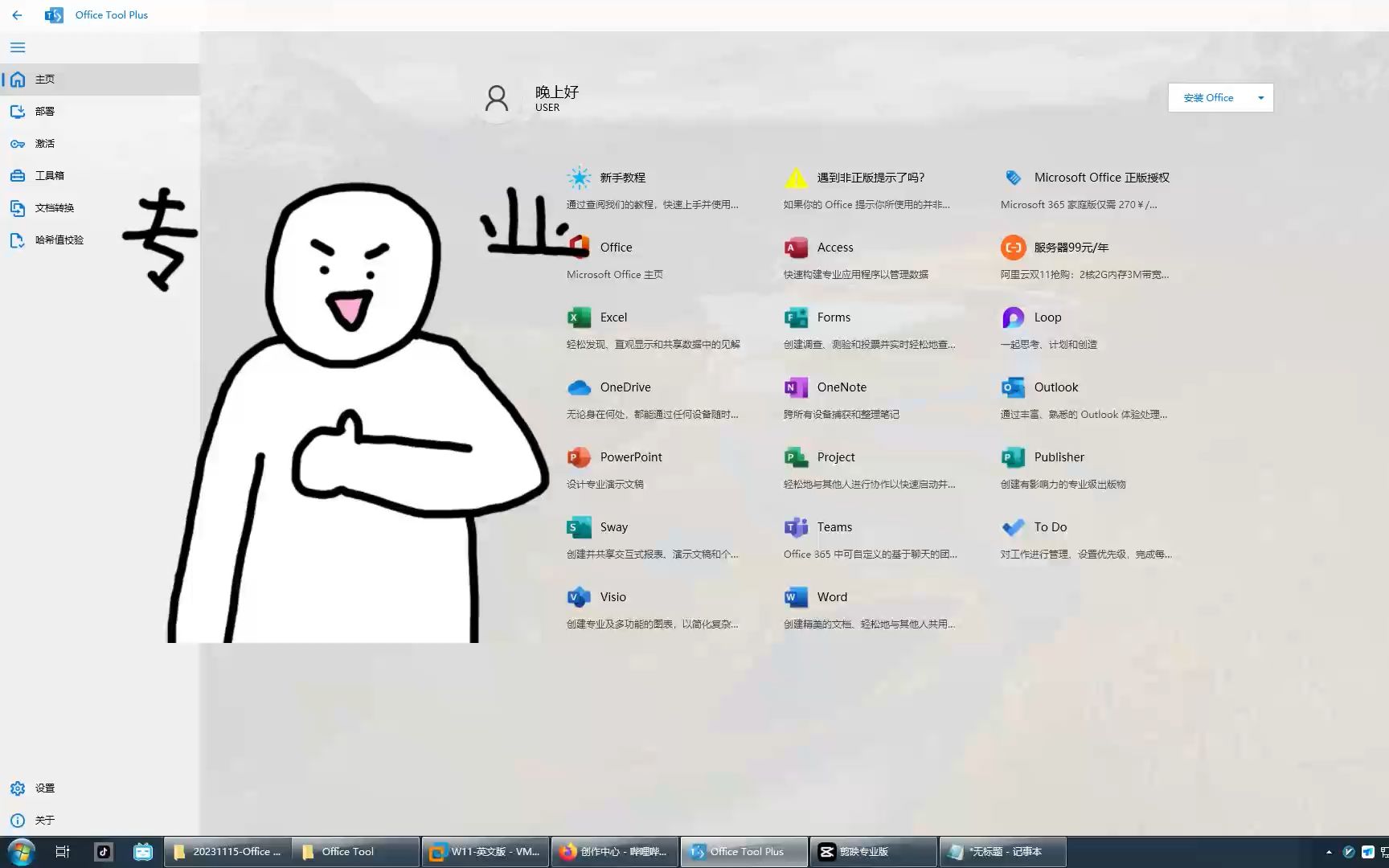Click the 服务器99元/年 orange icon
1389x868 pixels.
click(1013, 248)
